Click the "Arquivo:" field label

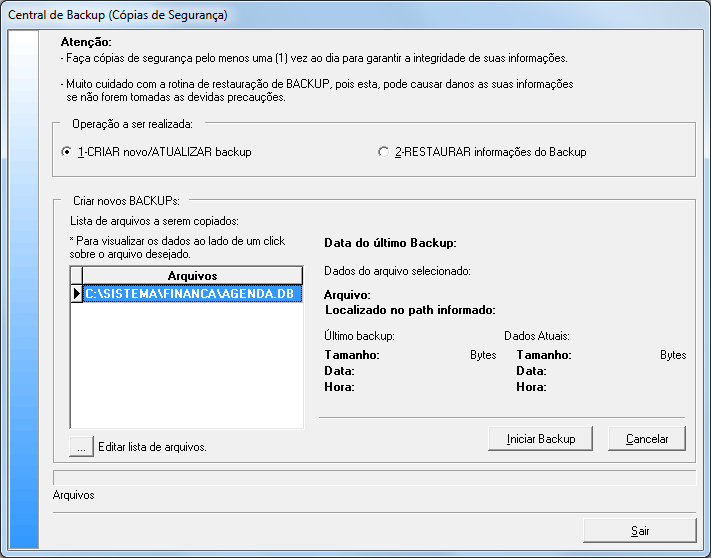(x=347, y=295)
